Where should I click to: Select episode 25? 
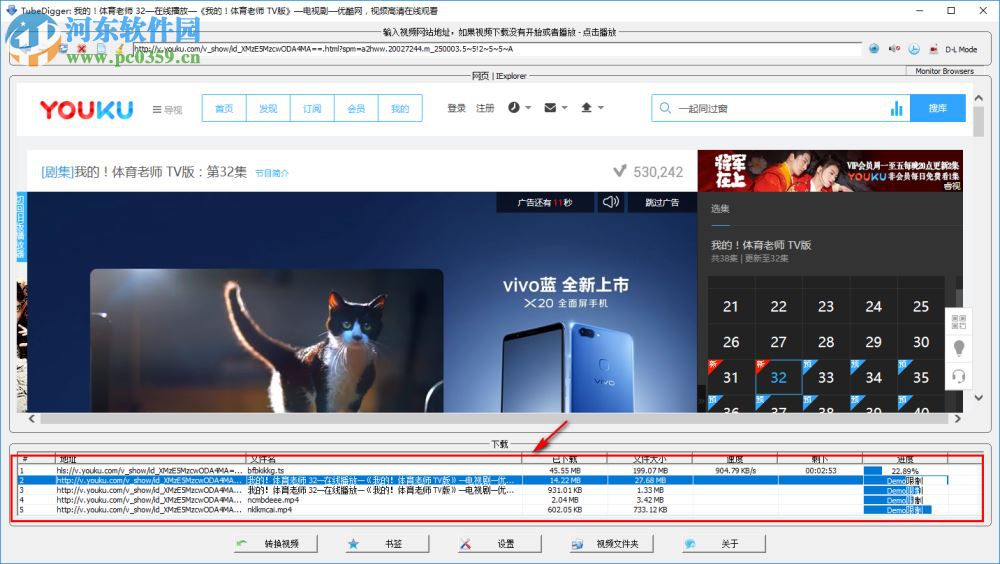point(921,306)
